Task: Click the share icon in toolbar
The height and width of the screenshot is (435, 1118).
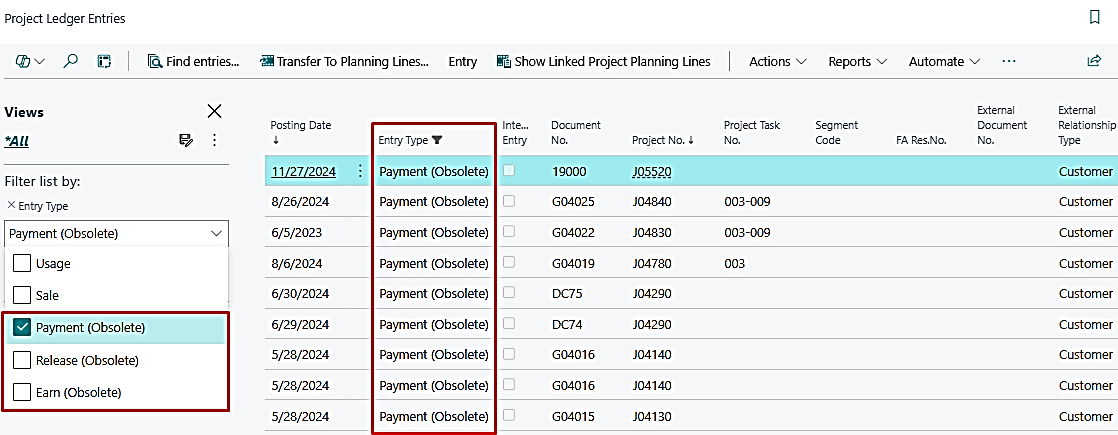Action: (1094, 61)
